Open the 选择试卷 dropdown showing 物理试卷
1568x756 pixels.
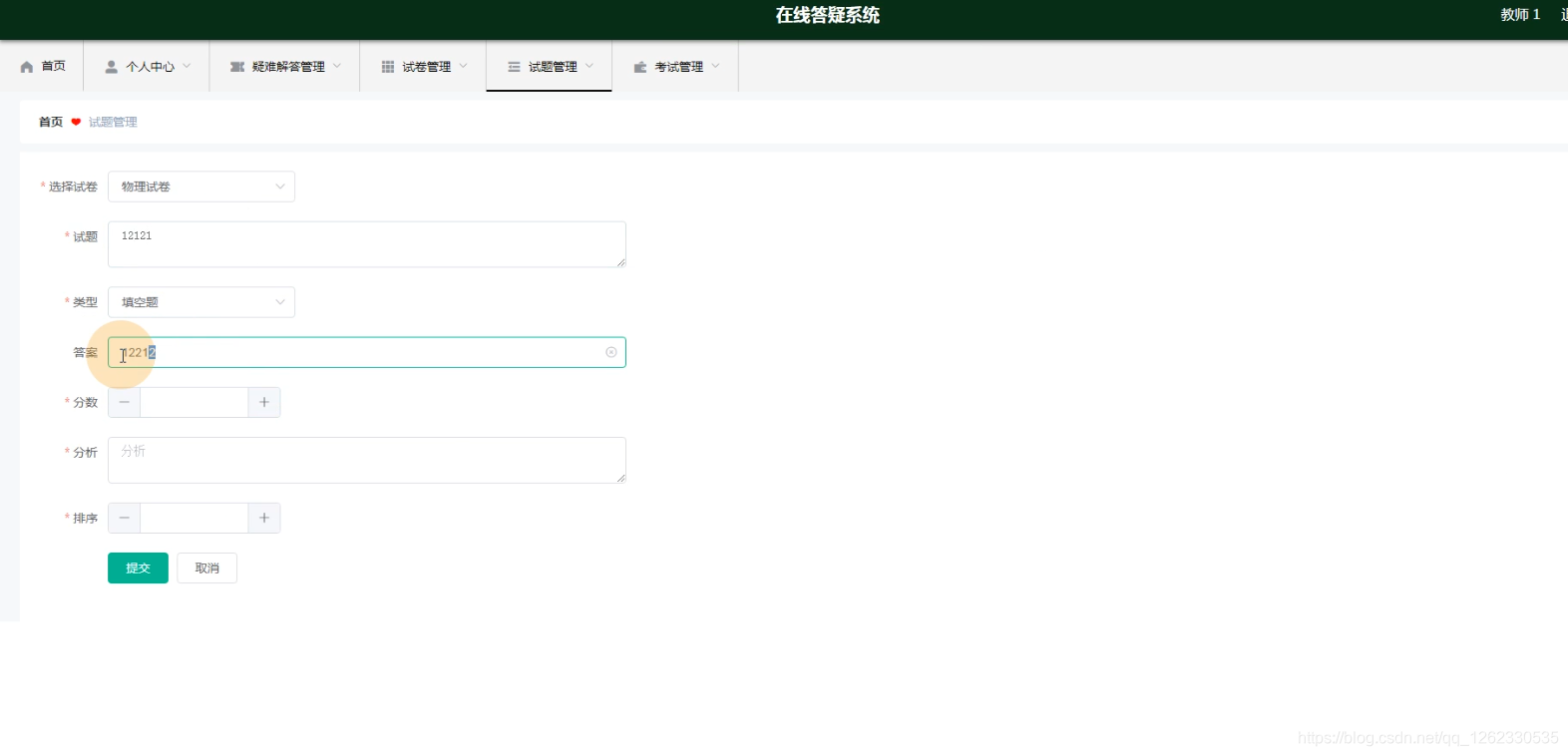click(x=201, y=187)
